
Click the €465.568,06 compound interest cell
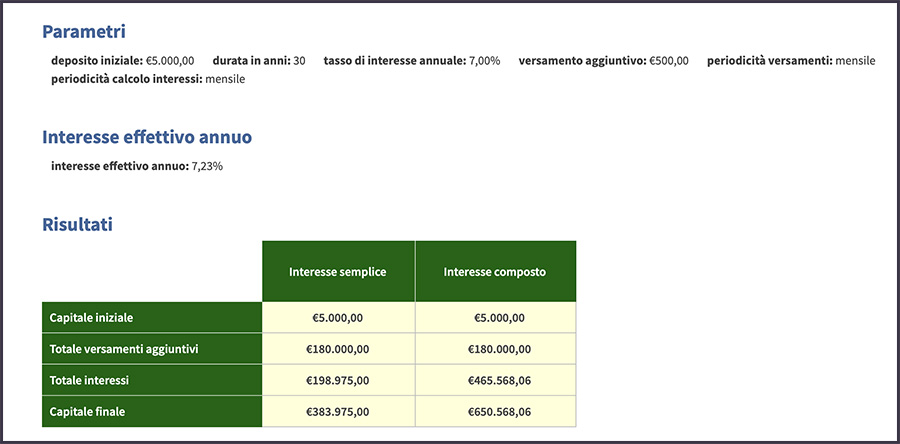pos(495,380)
